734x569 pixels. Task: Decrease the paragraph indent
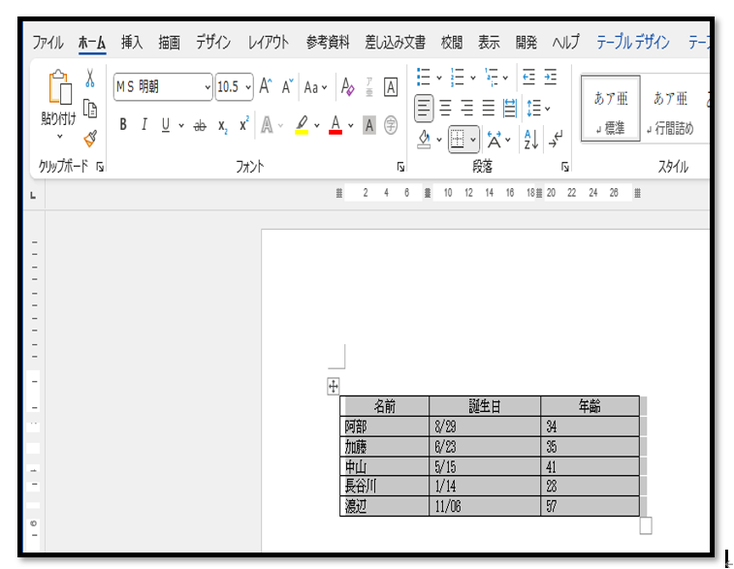tap(529, 77)
